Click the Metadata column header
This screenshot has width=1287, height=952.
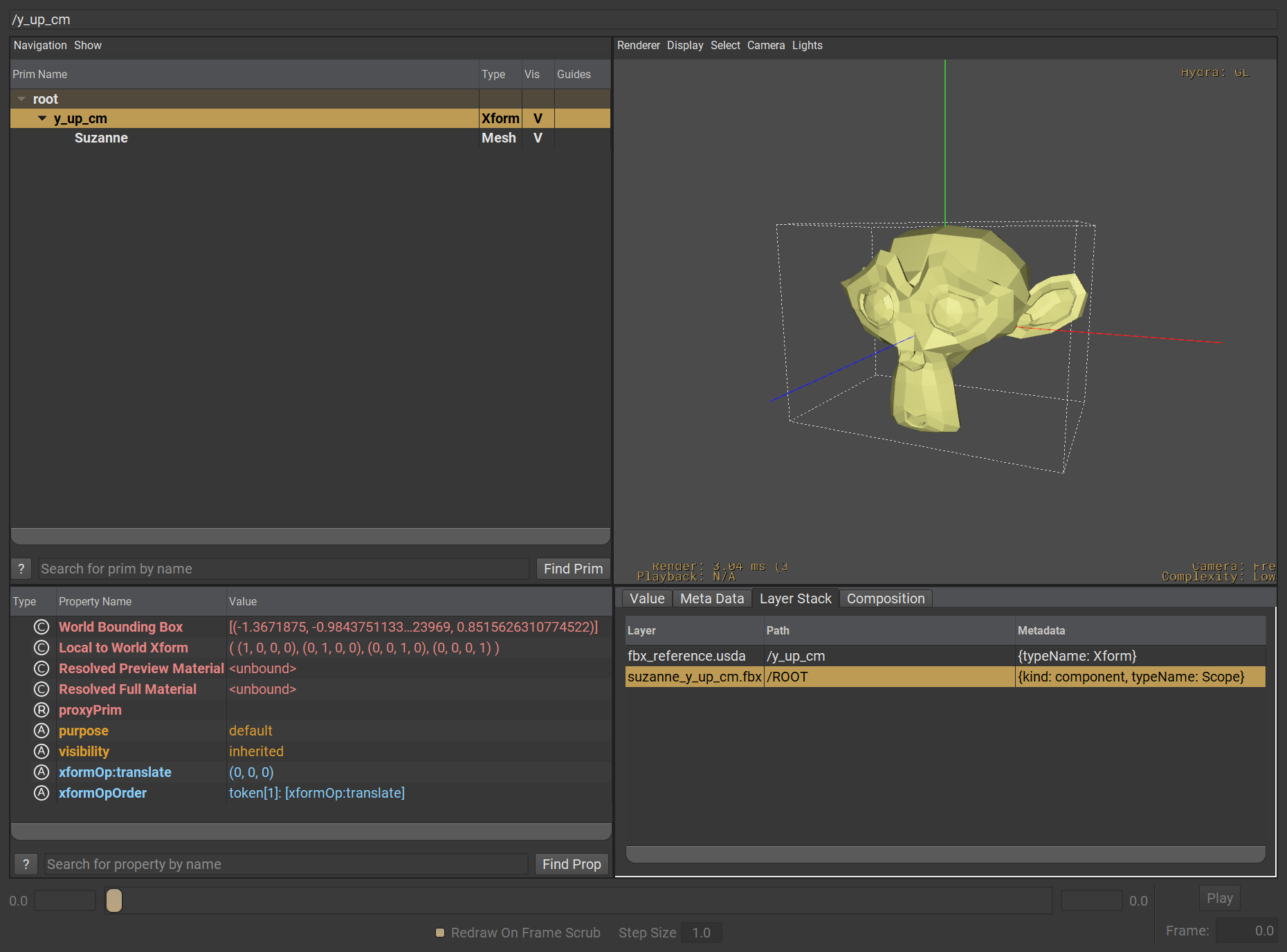[x=1140, y=630]
